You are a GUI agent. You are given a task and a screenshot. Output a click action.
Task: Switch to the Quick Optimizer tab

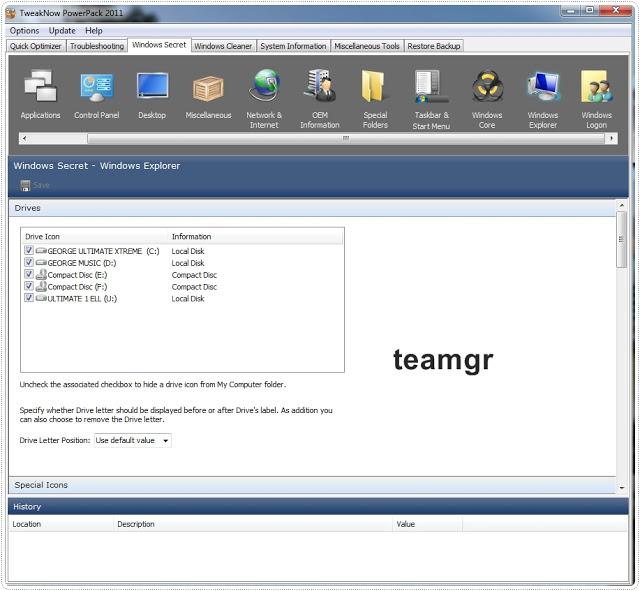[x=36, y=46]
